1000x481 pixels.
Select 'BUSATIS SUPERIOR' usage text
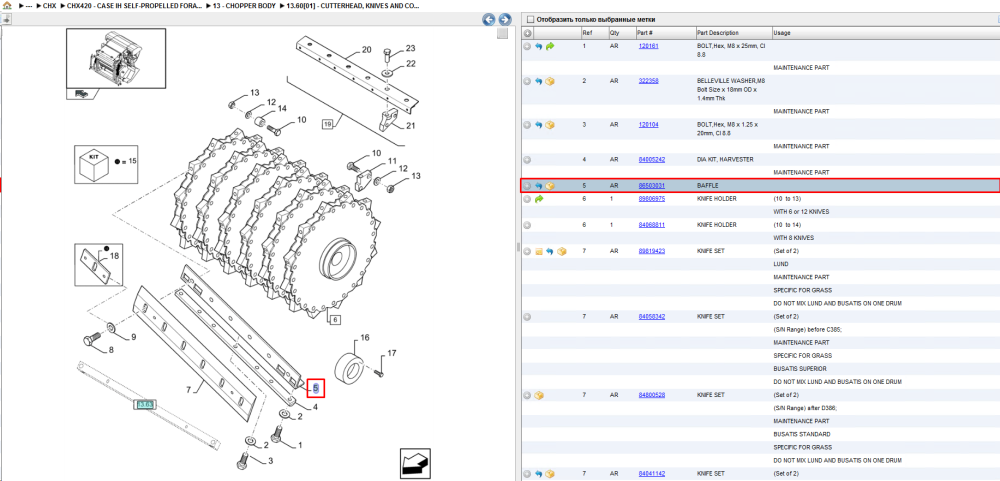click(x=800, y=369)
